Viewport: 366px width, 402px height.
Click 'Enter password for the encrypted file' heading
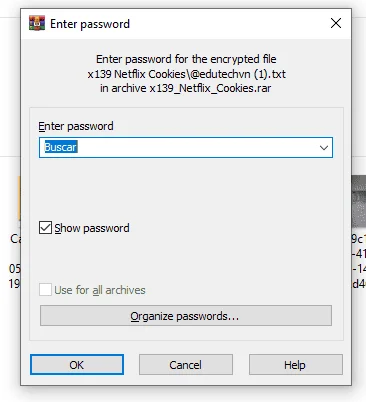[186, 59]
